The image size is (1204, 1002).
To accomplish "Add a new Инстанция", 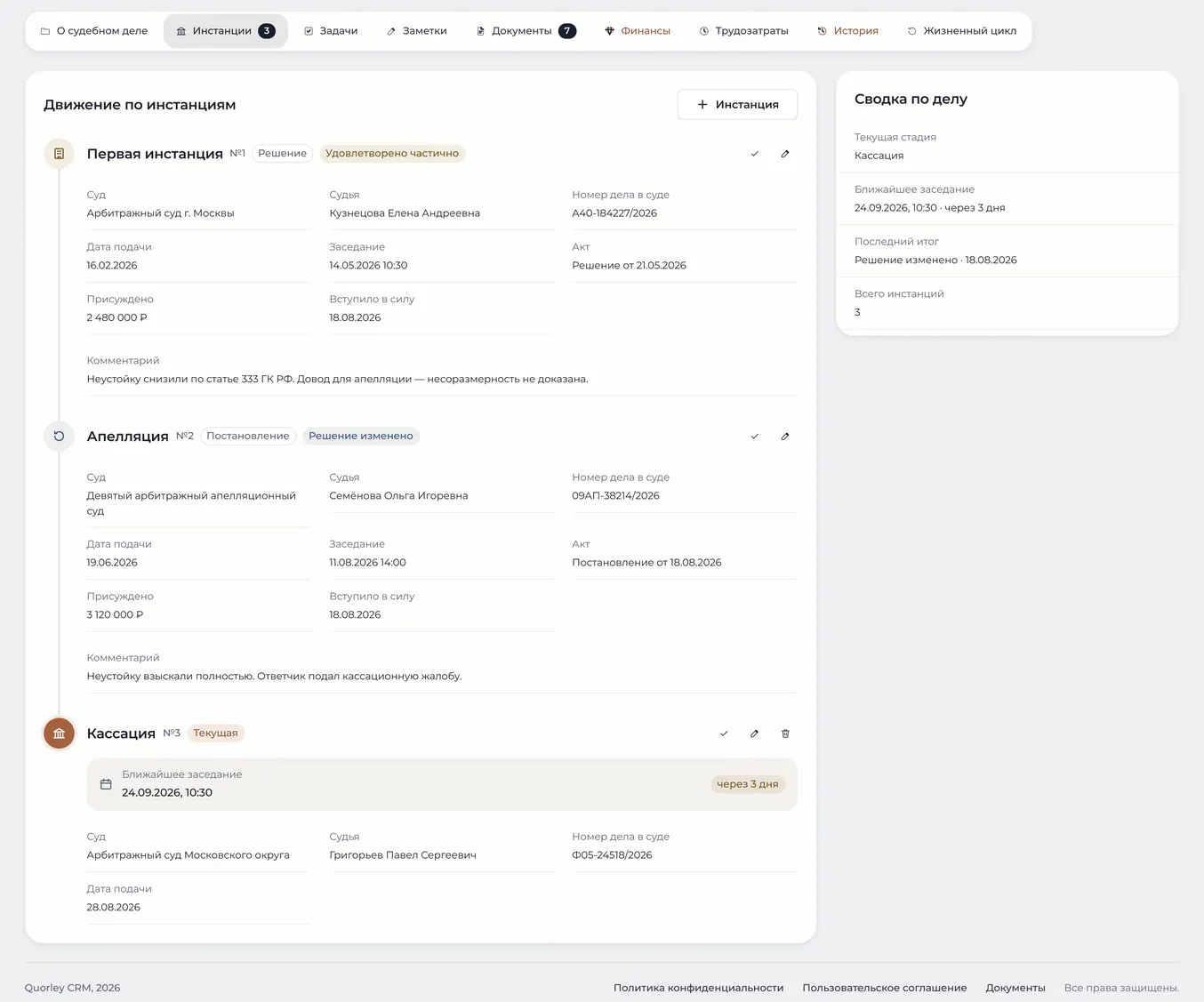I will point(737,105).
